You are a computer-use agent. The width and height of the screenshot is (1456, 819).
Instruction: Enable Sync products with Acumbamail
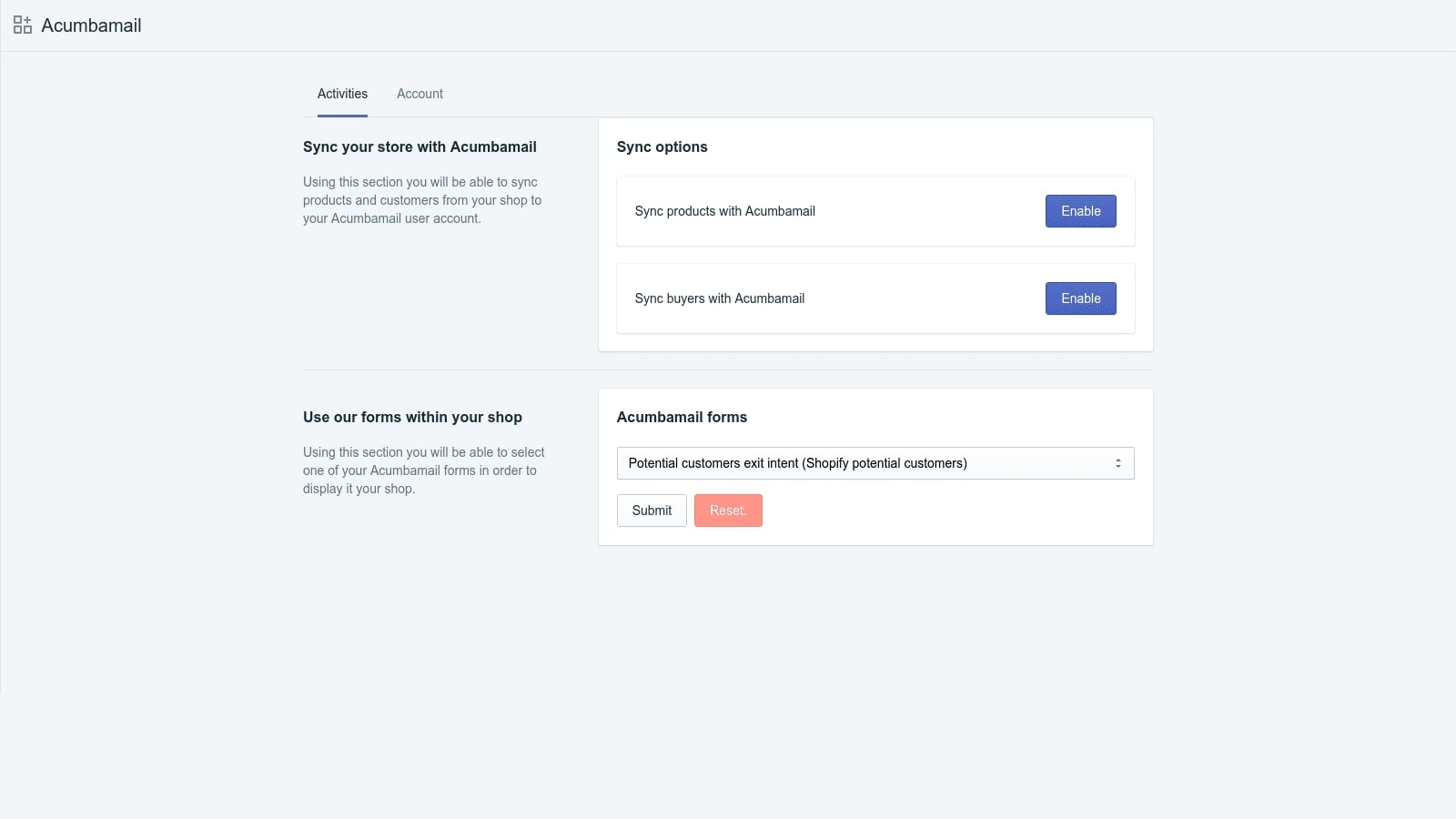(1080, 210)
